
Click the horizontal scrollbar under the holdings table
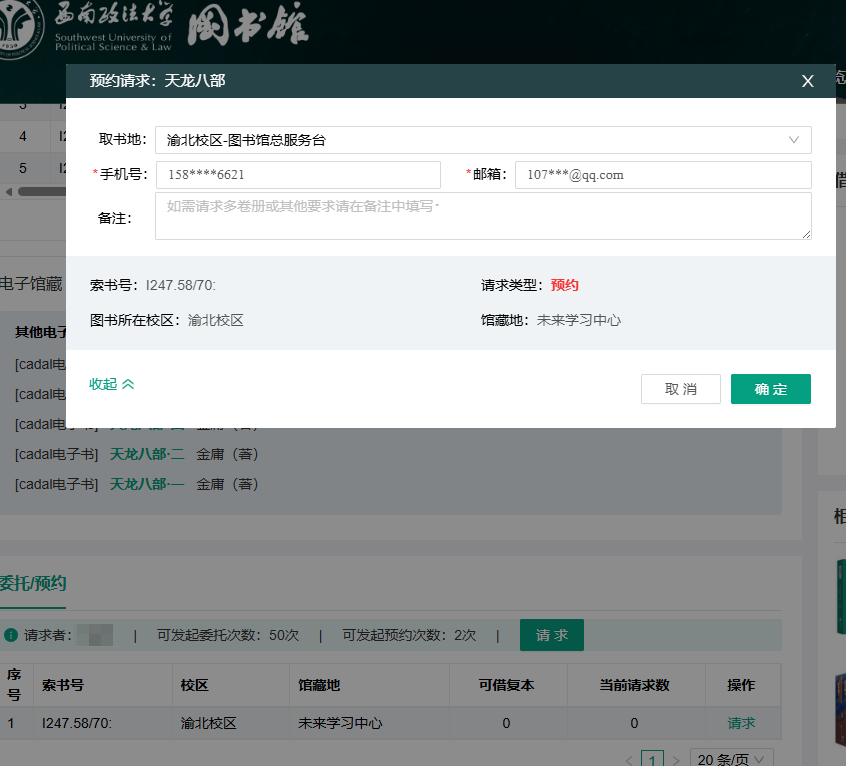[40, 191]
